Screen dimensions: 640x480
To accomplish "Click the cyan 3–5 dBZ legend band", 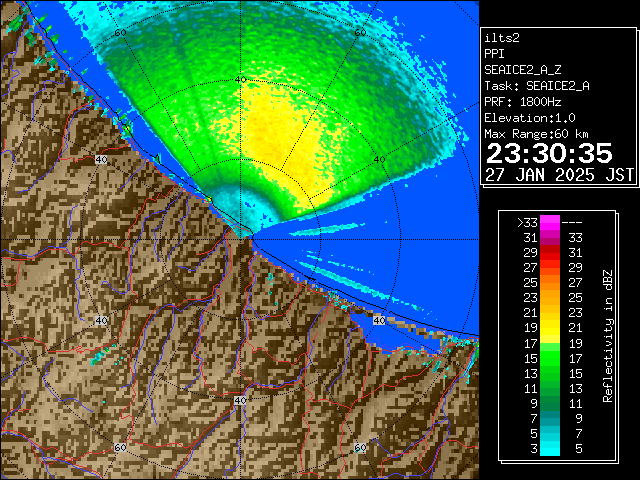I will [550, 448].
